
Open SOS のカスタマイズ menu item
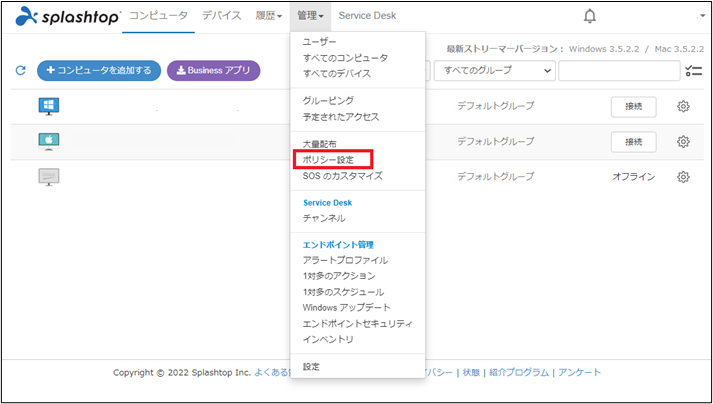pyautogui.click(x=343, y=176)
